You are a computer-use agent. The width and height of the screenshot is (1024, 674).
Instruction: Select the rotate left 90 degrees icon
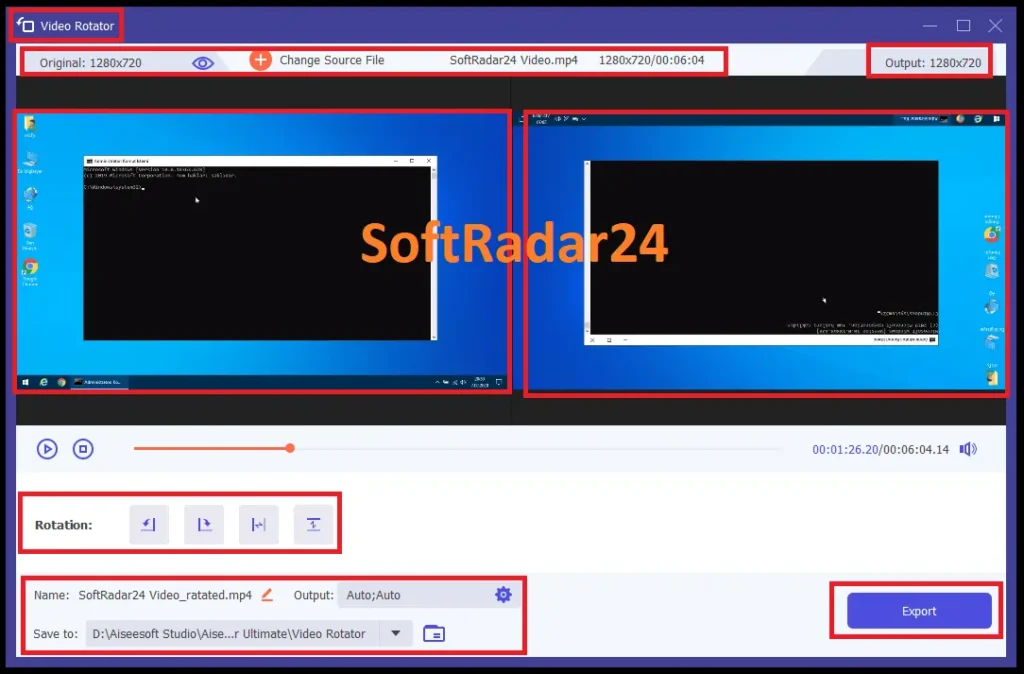148,524
